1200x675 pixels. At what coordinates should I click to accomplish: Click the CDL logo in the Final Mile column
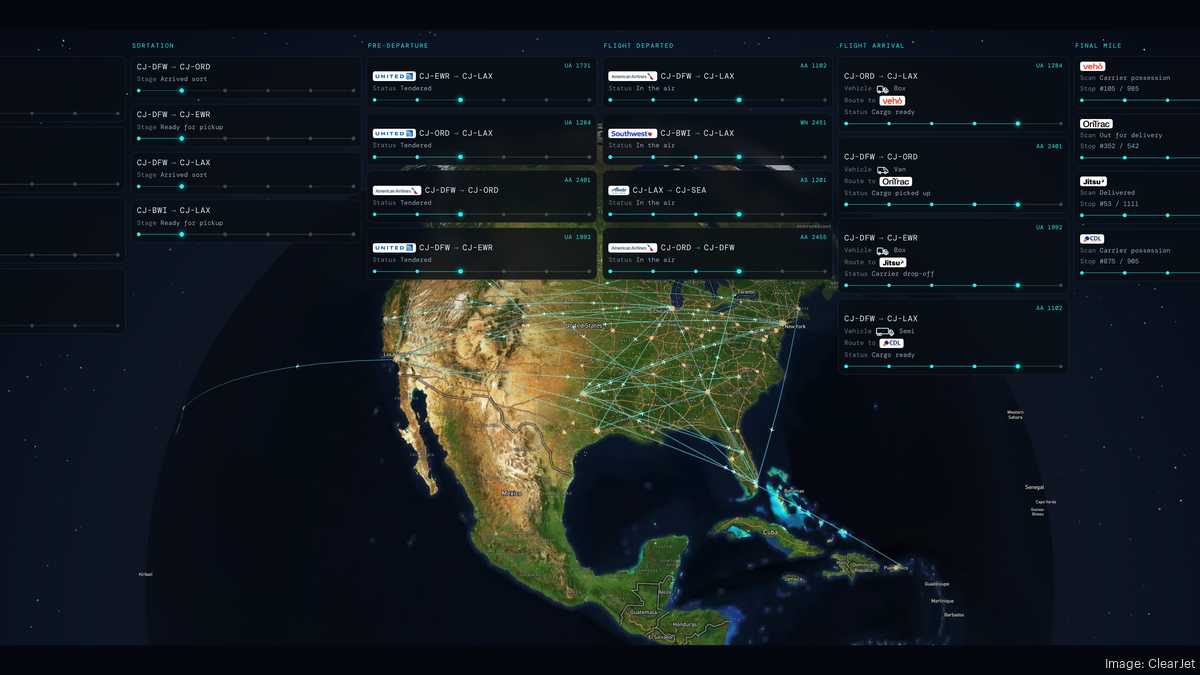(1092, 239)
